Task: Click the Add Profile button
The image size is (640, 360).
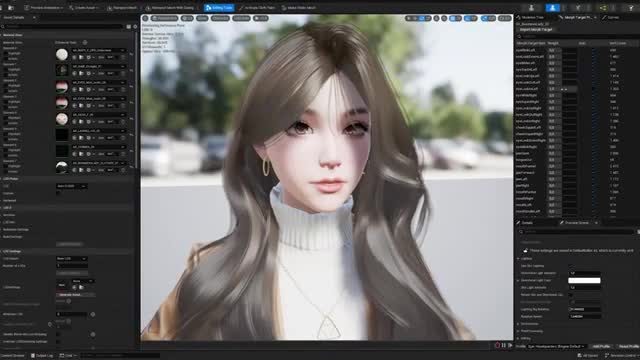Action: pyautogui.click(x=601, y=346)
